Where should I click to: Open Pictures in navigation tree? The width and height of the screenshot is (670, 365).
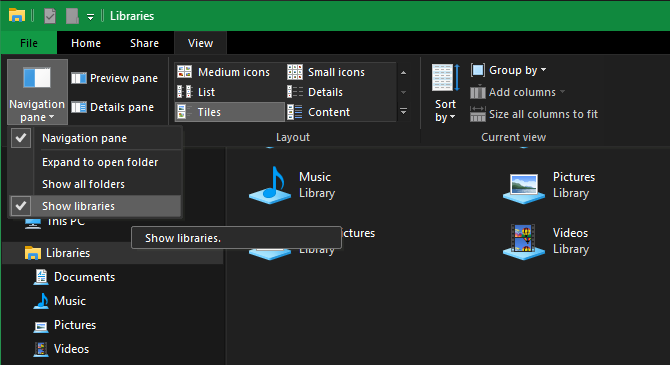75,325
